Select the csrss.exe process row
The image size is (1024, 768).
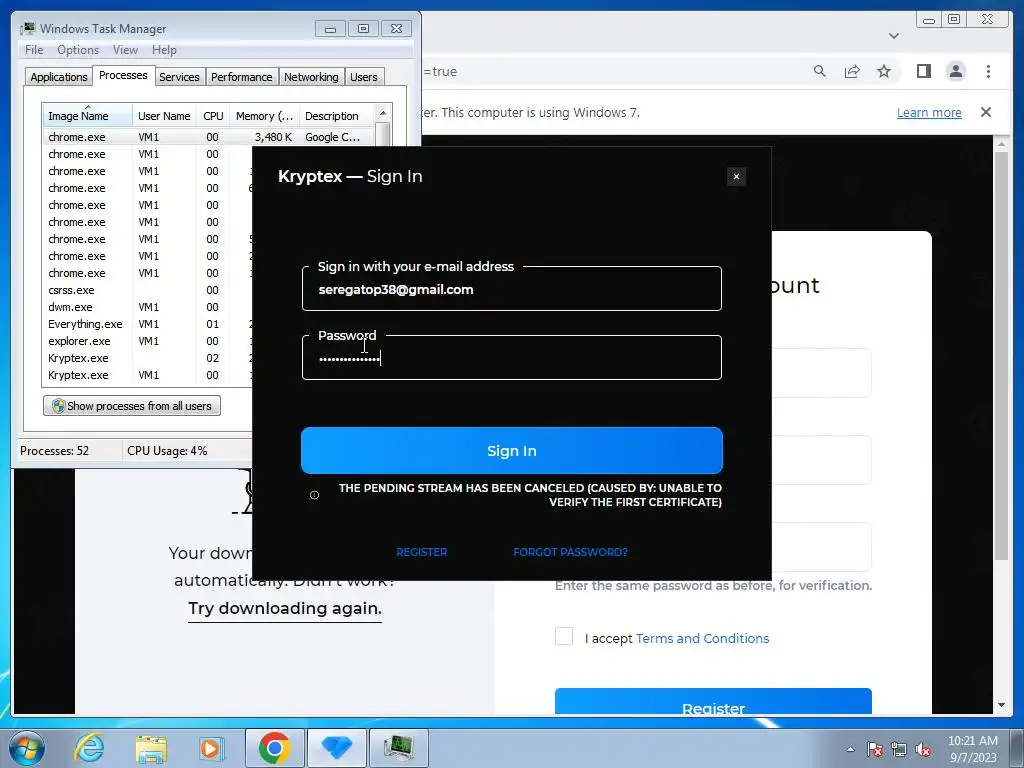[147, 290]
